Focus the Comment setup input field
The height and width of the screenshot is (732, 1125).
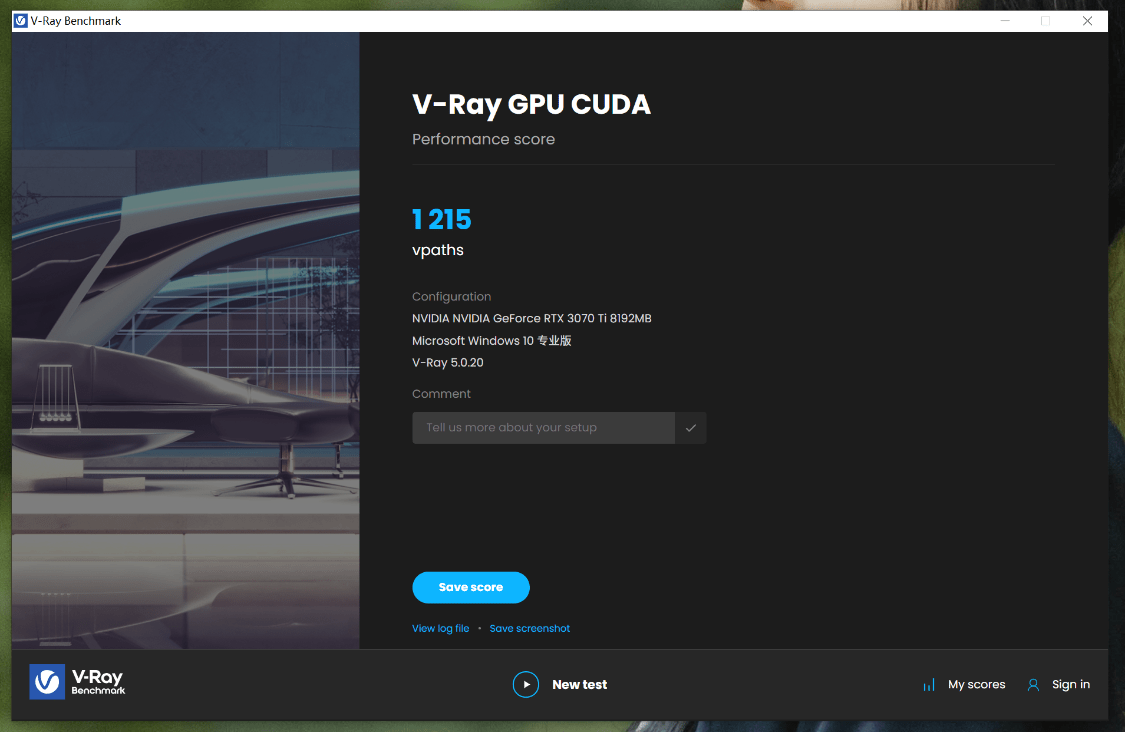pos(543,428)
